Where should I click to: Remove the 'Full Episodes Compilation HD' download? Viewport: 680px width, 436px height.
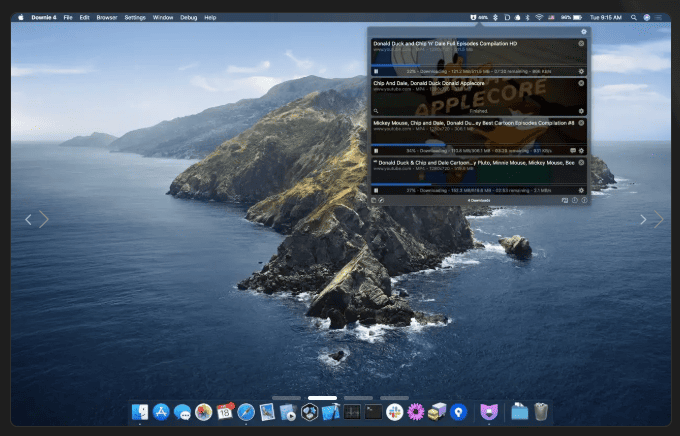point(581,43)
